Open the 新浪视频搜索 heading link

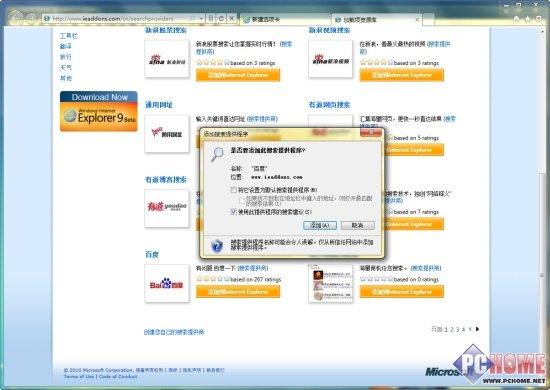(329, 30)
